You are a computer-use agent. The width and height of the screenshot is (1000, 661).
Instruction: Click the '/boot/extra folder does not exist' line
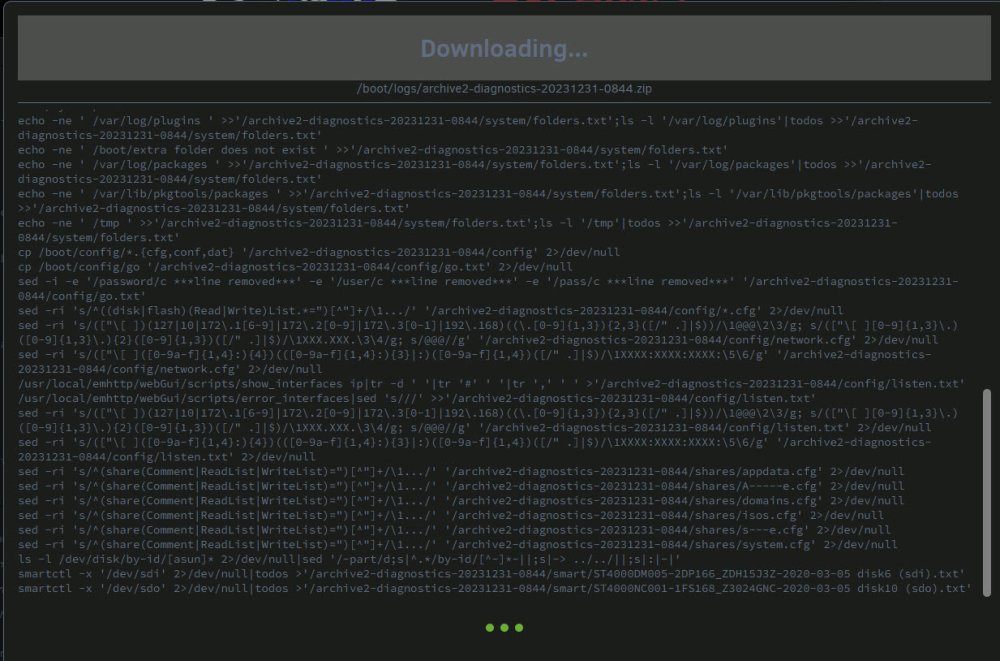[373, 150]
